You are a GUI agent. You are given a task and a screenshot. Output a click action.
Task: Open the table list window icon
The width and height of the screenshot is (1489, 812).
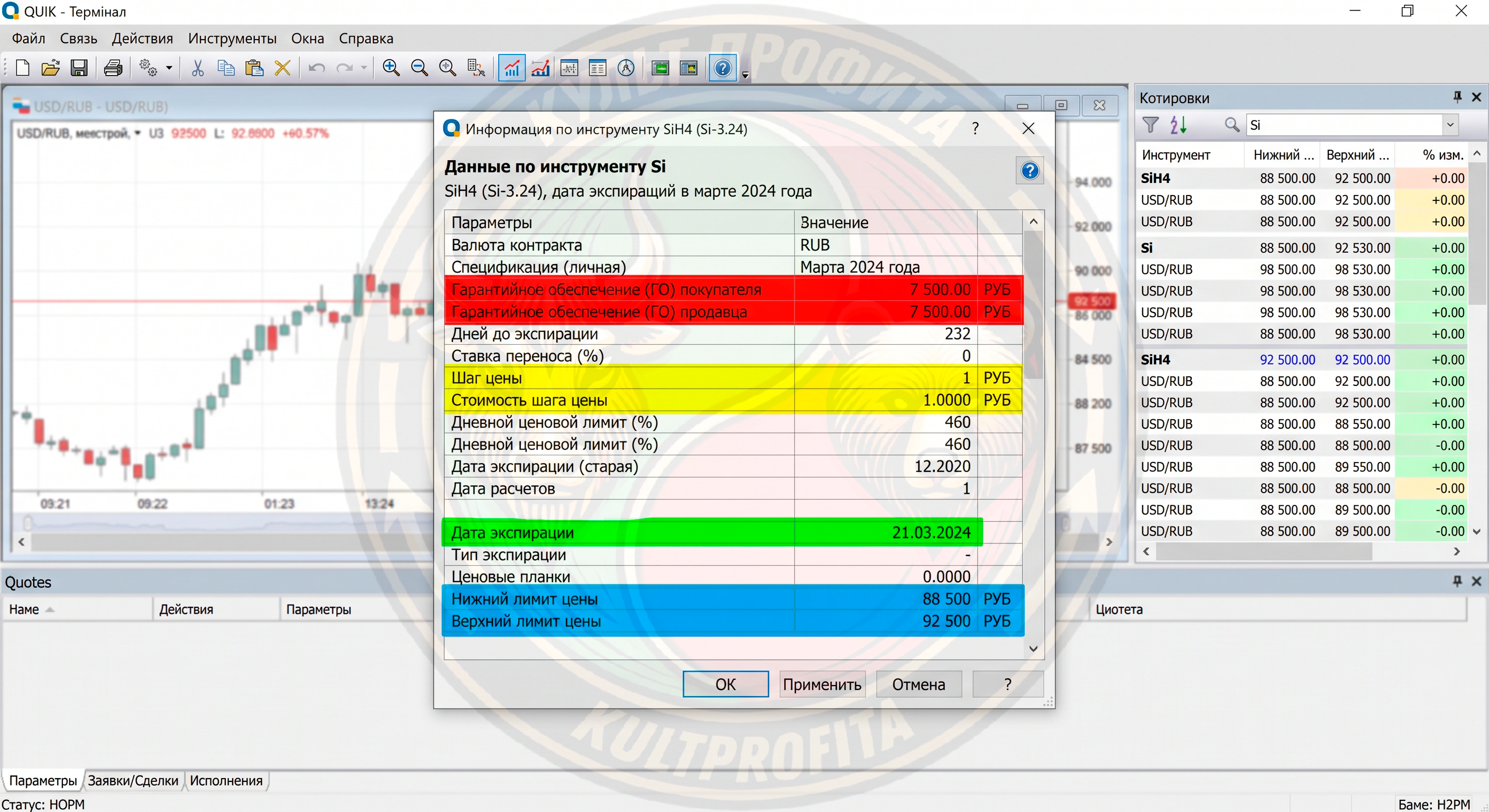point(597,68)
